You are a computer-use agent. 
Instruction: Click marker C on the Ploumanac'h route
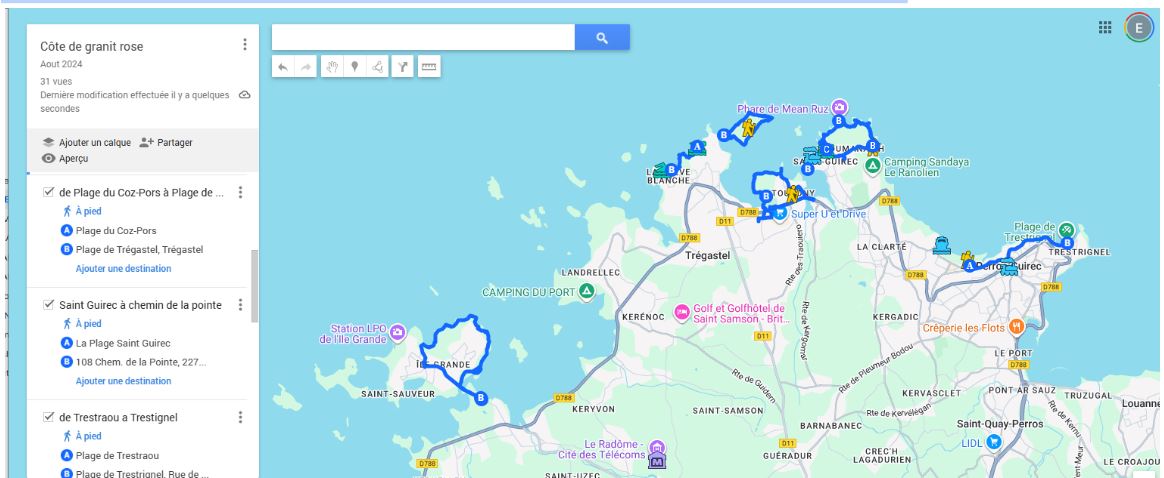[825, 149]
